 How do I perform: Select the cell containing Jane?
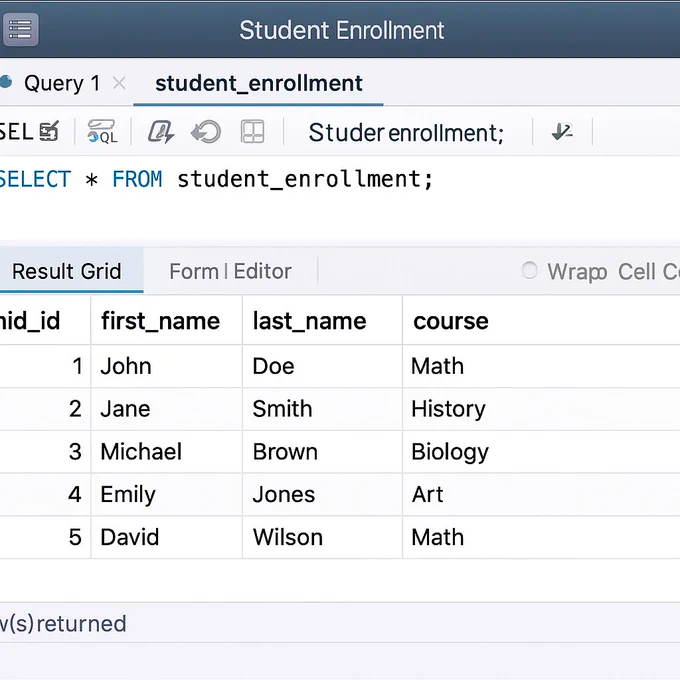tap(167, 409)
